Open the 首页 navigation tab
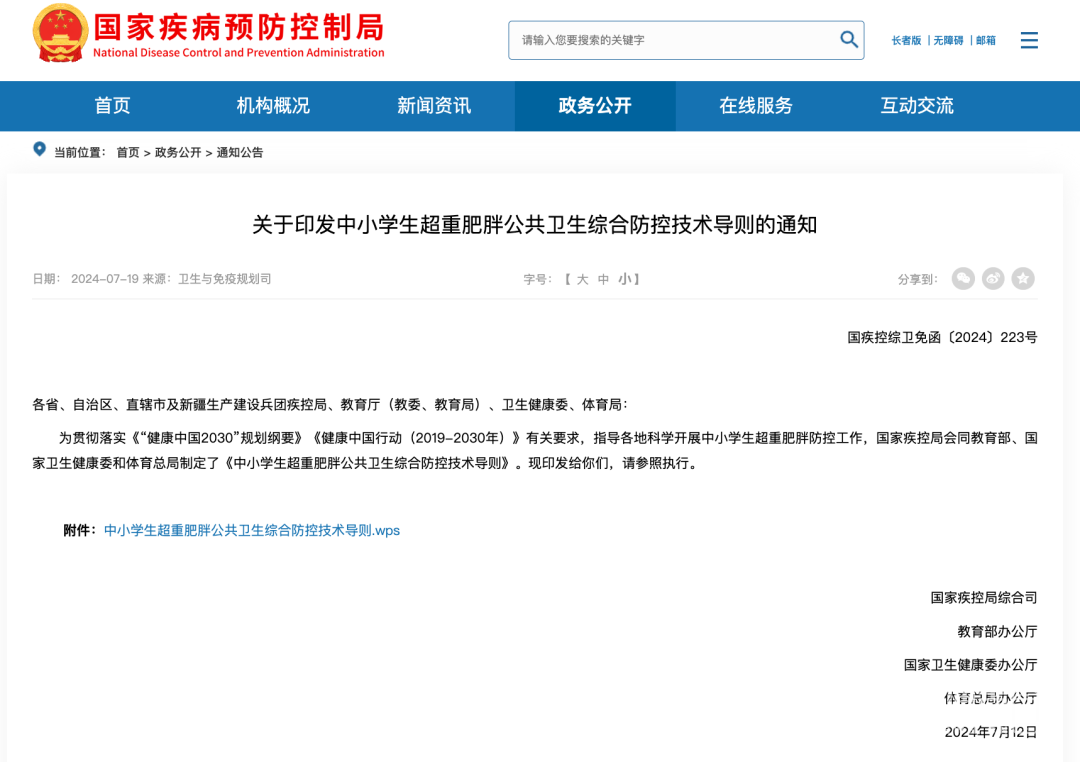Image resolution: width=1080 pixels, height=762 pixels. point(112,106)
